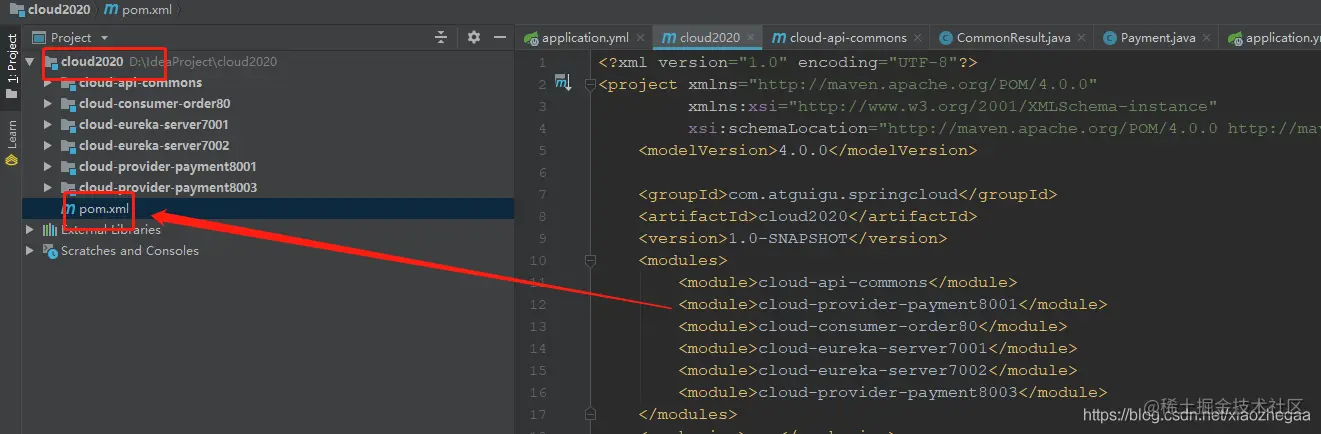Screen dimensions: 1321x434
Task: Expand the cloud-provider-payment8003 module arrow
Action: 48,188
